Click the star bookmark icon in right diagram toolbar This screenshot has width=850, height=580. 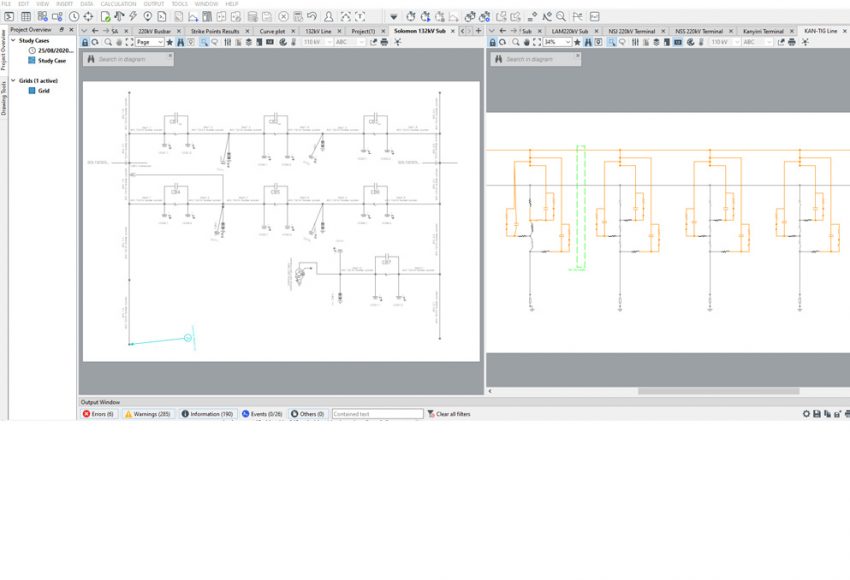click(x=577, y=42)
